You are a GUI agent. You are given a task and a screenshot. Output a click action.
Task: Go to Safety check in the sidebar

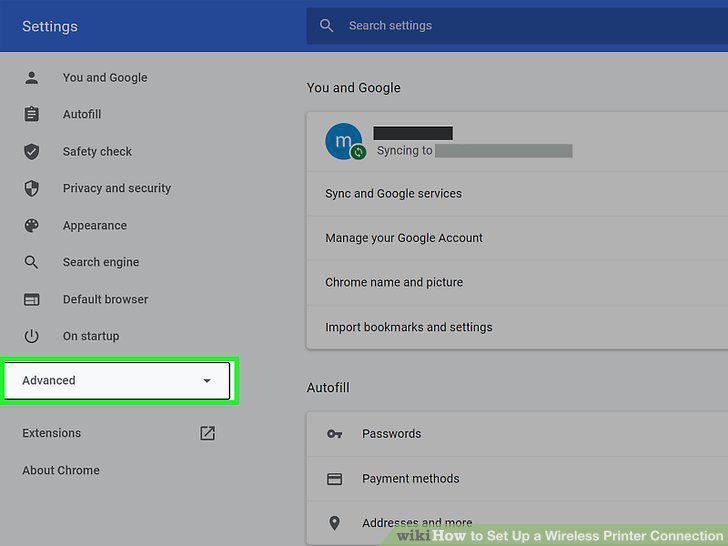[97, 151]
